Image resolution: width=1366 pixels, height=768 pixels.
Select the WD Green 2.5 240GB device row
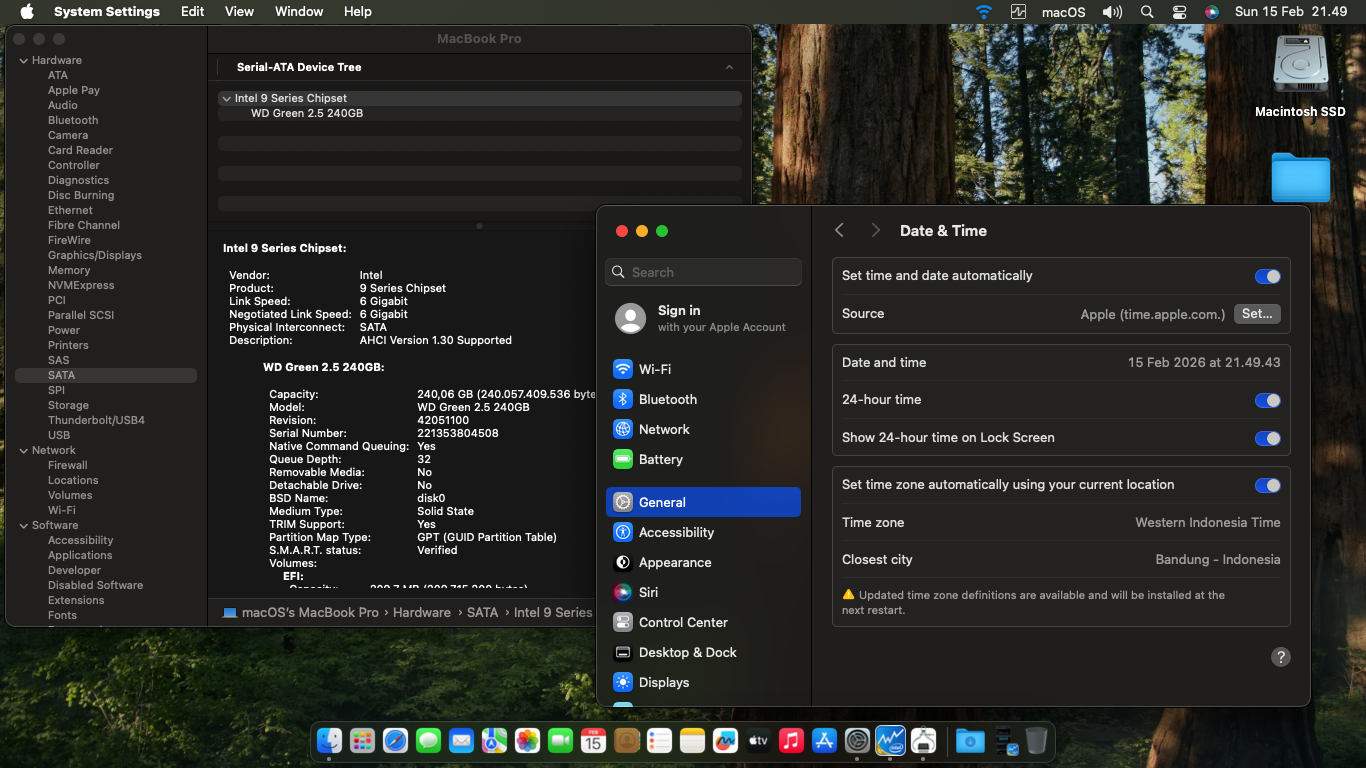coord(480,114)
